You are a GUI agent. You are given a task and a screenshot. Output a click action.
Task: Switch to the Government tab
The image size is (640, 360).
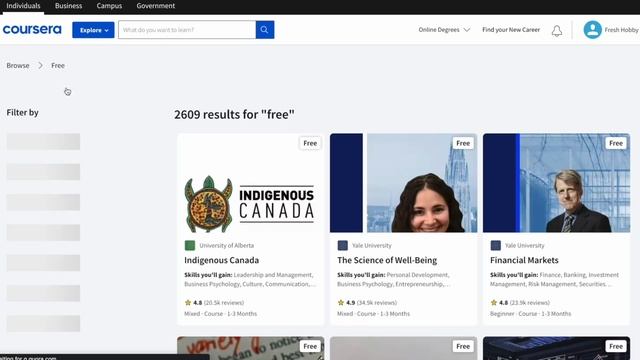tap(156, 6)
